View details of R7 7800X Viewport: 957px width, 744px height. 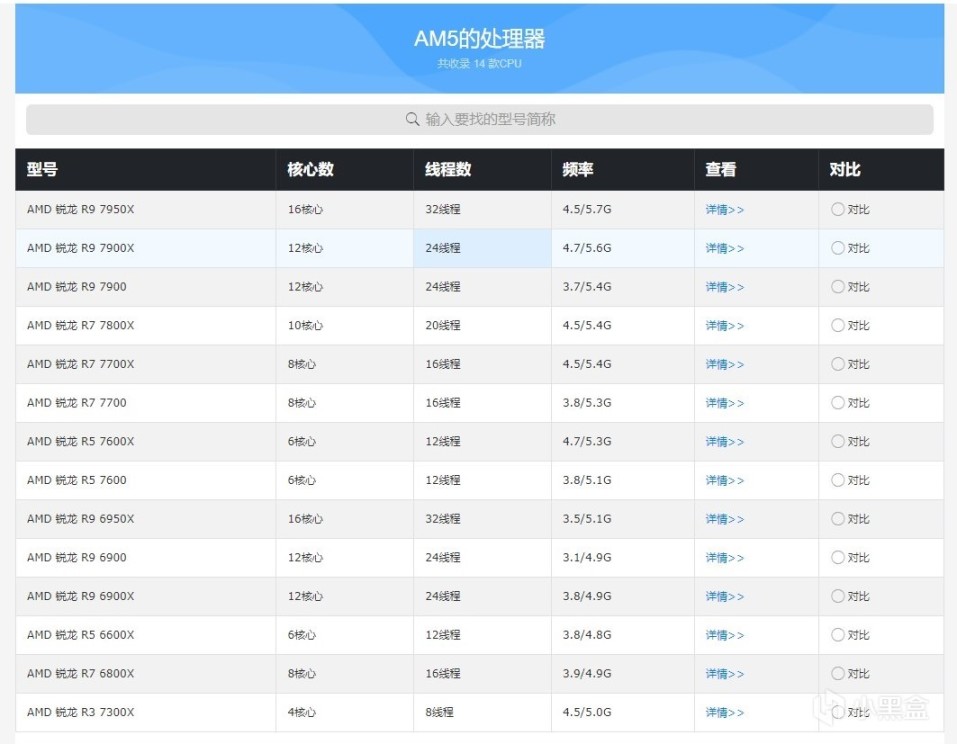coord(724,325)
